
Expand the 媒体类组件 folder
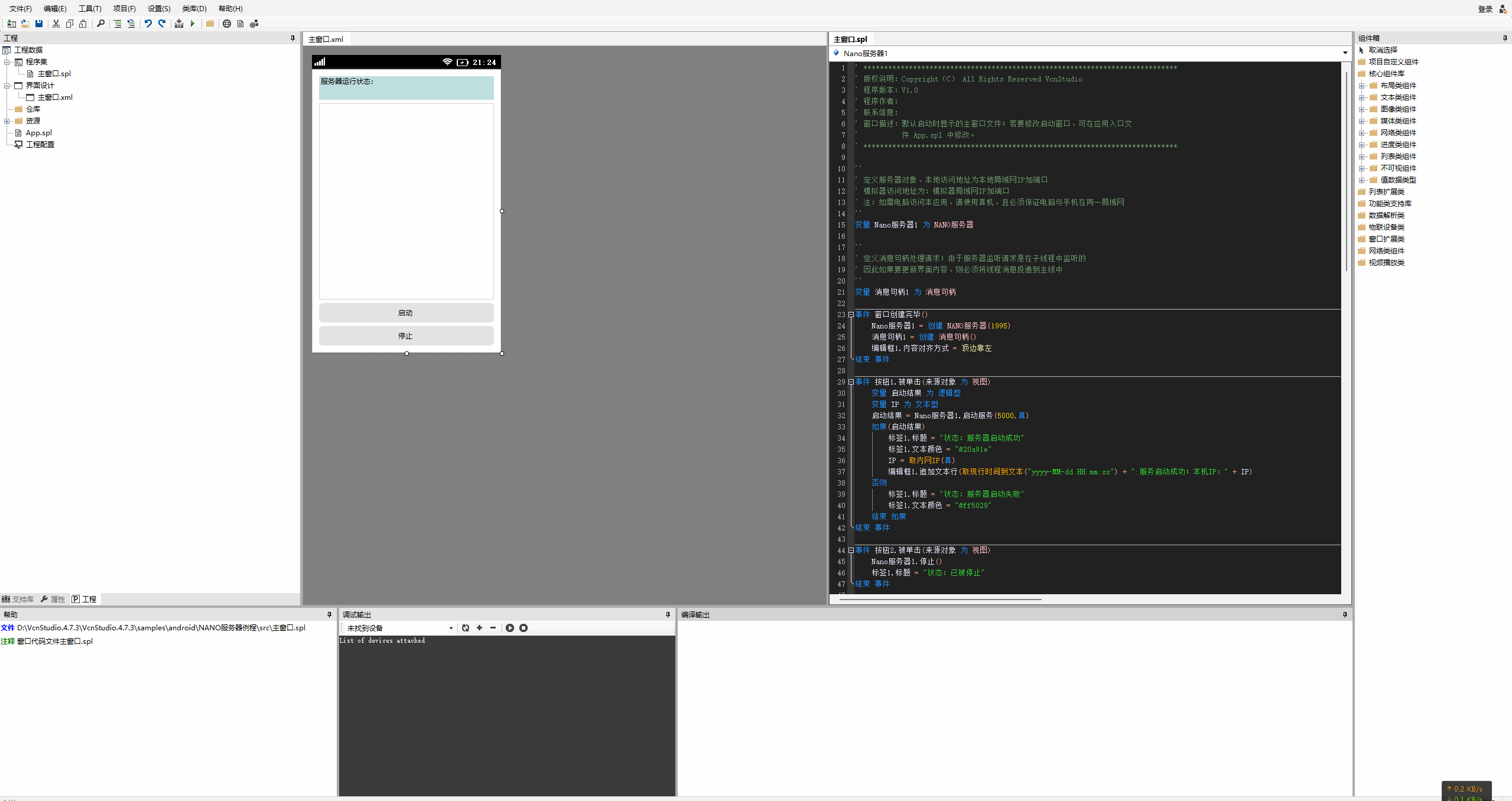(x=1361, y=121)
